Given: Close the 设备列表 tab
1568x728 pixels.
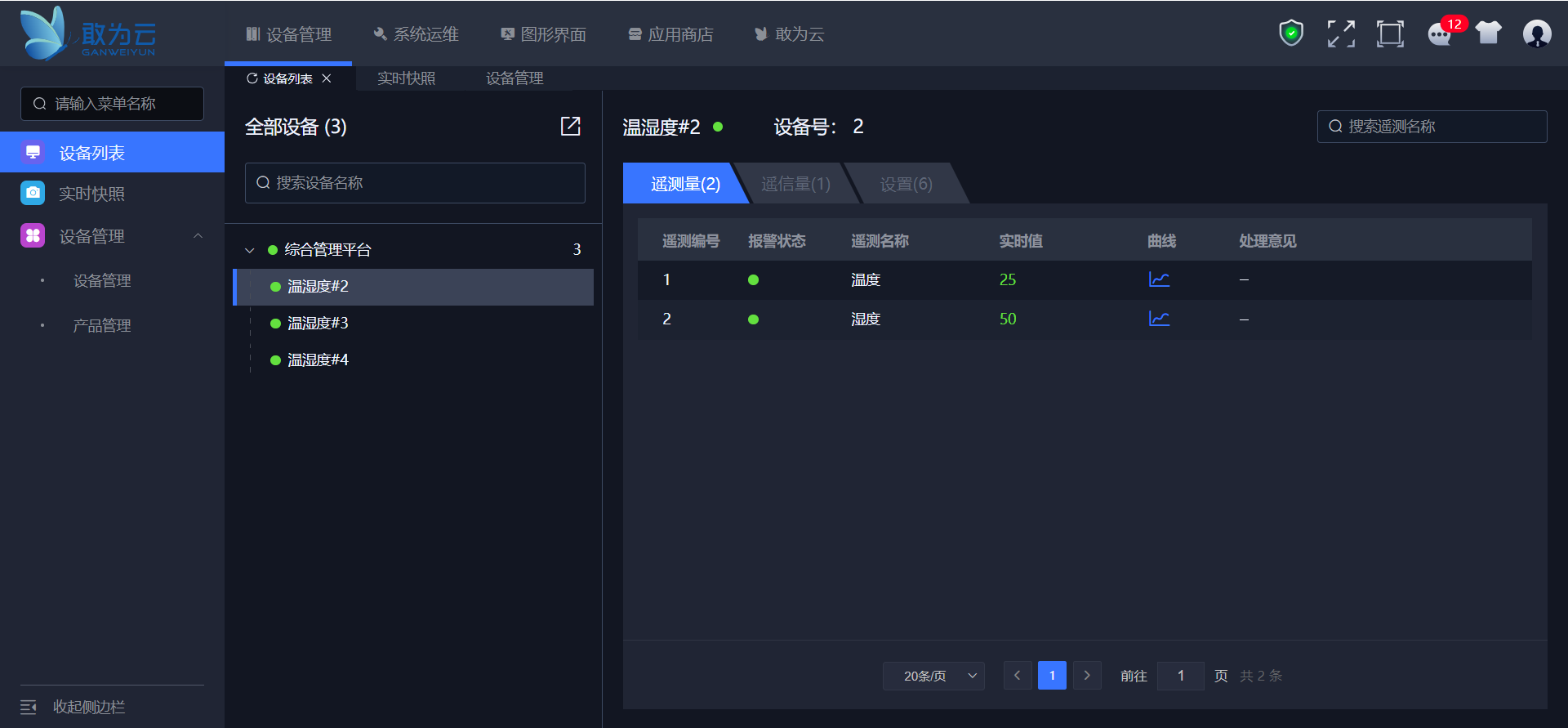Looking at the screenshot, I should tap(327, 78).
